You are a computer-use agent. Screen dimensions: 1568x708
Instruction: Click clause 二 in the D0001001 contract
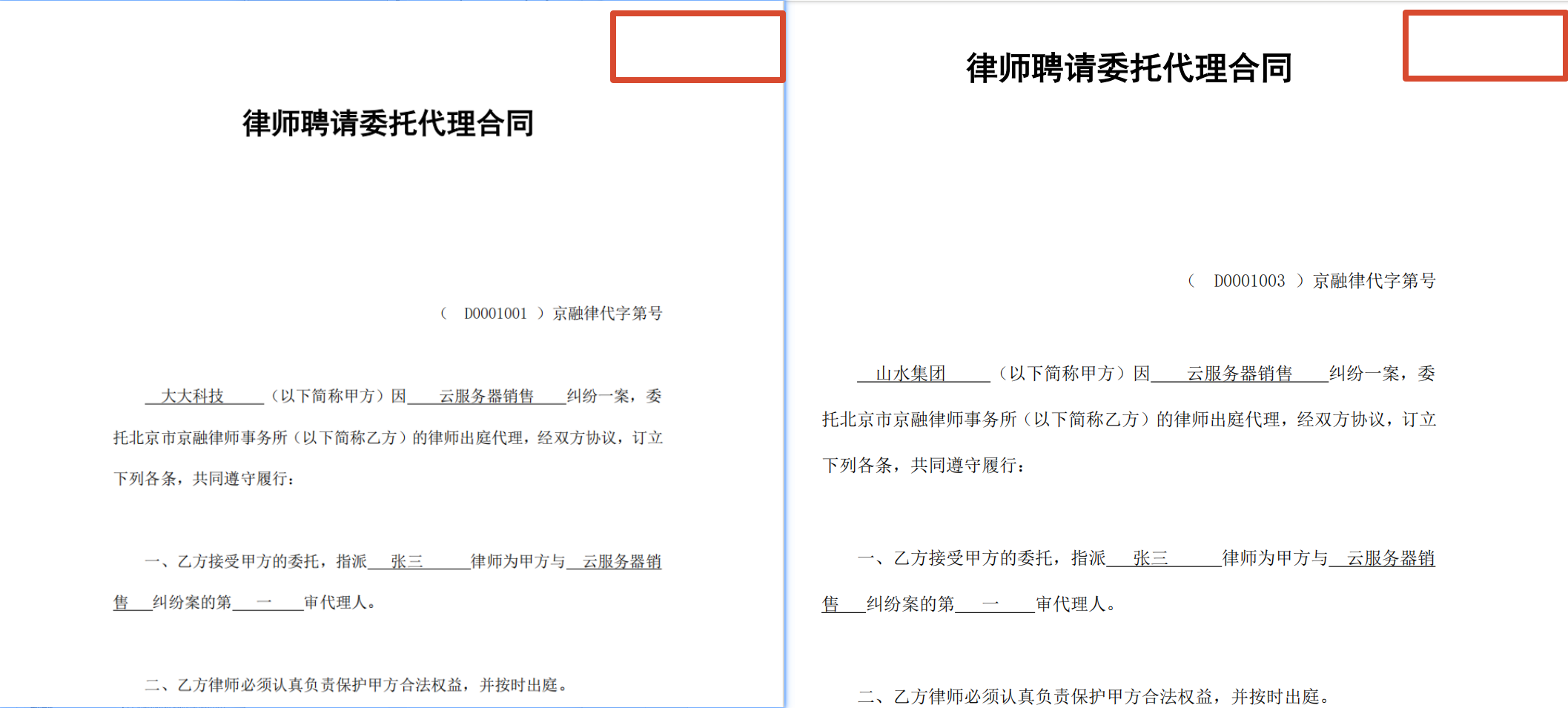click(x=356, y=684)
